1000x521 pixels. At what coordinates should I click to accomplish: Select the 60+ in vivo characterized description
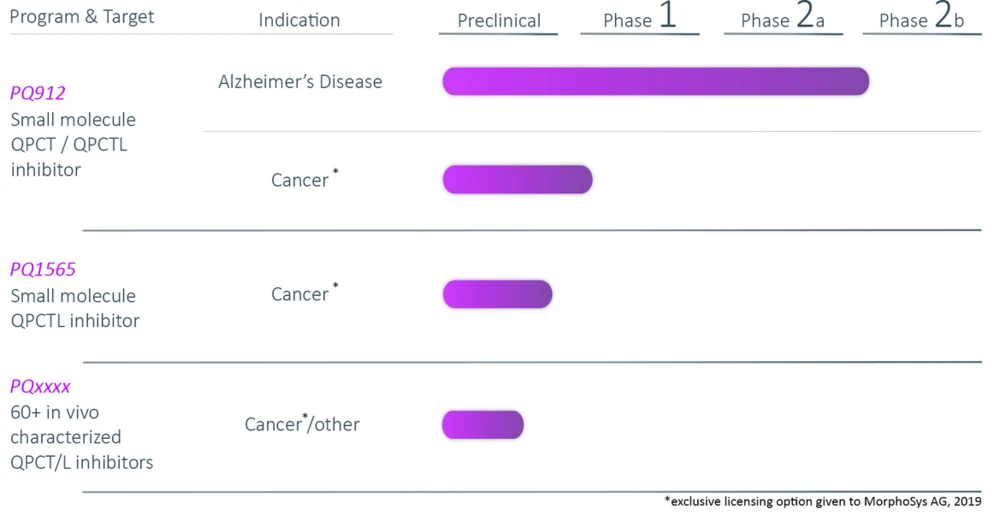coord(81,437)
